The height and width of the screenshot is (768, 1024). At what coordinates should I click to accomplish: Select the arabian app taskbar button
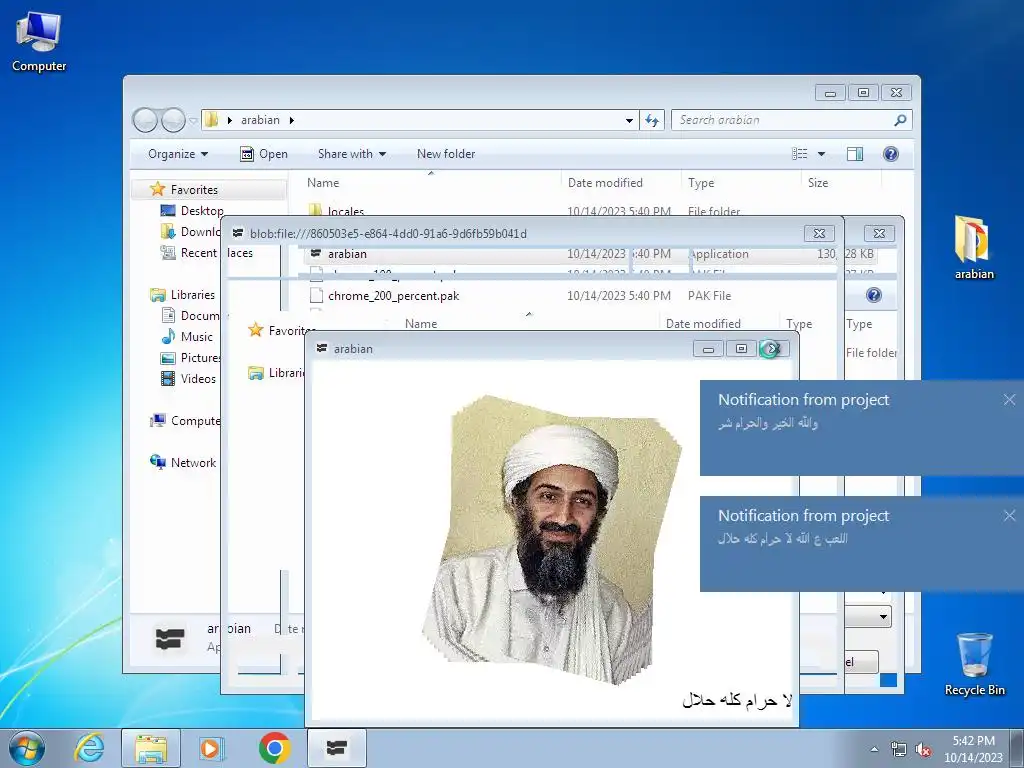(336, 748)
